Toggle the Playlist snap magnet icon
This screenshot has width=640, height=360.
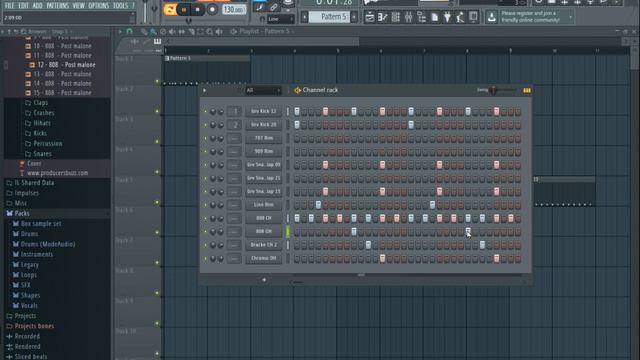click(129, 31)
